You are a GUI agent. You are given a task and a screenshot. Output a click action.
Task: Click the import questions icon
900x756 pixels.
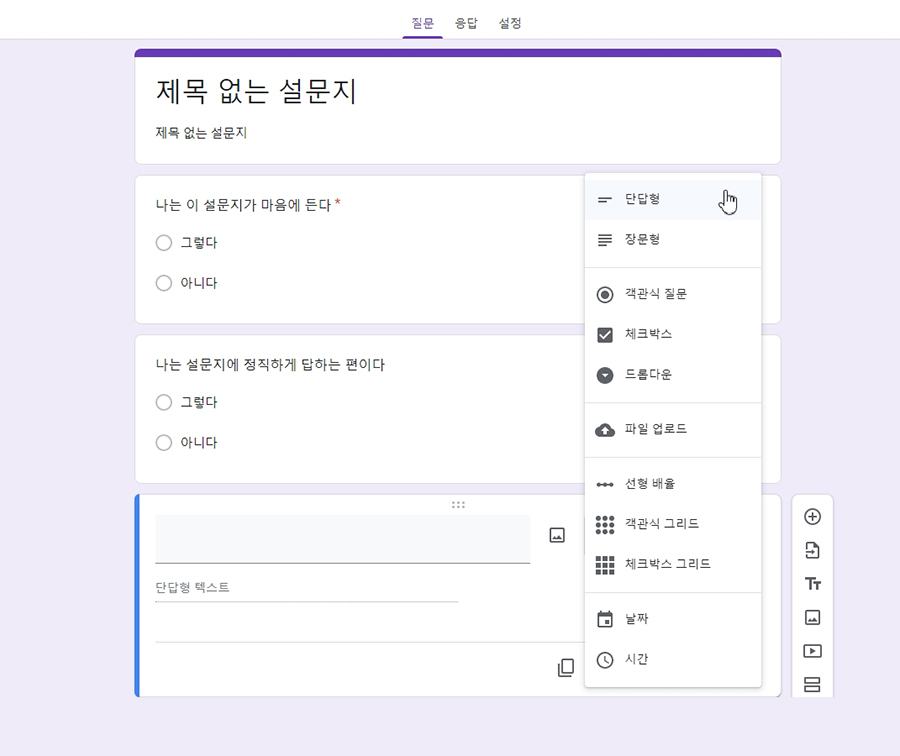point(812,550)
